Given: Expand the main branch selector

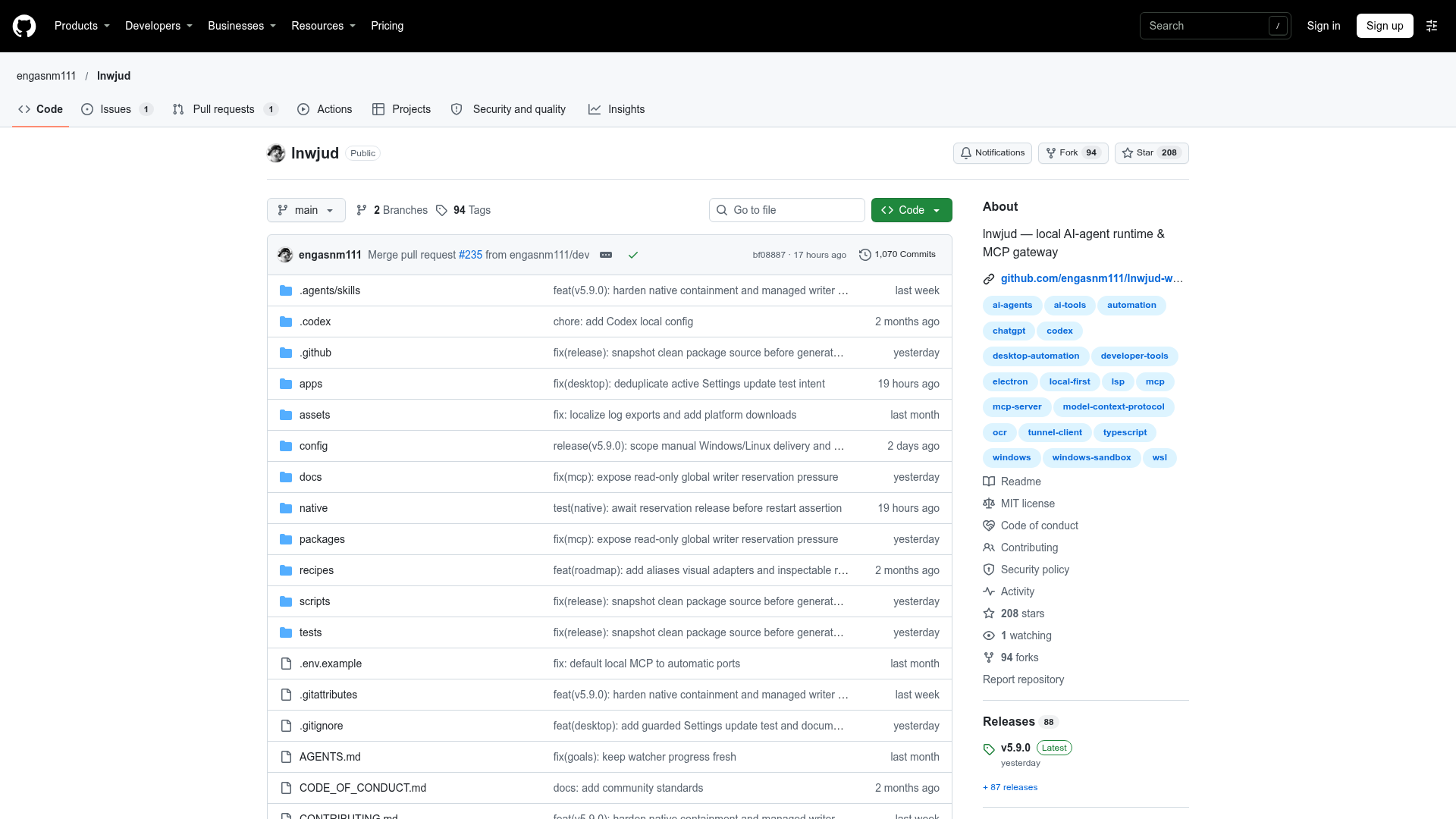Looking at the screenshot, I should (x=306, y=210).
